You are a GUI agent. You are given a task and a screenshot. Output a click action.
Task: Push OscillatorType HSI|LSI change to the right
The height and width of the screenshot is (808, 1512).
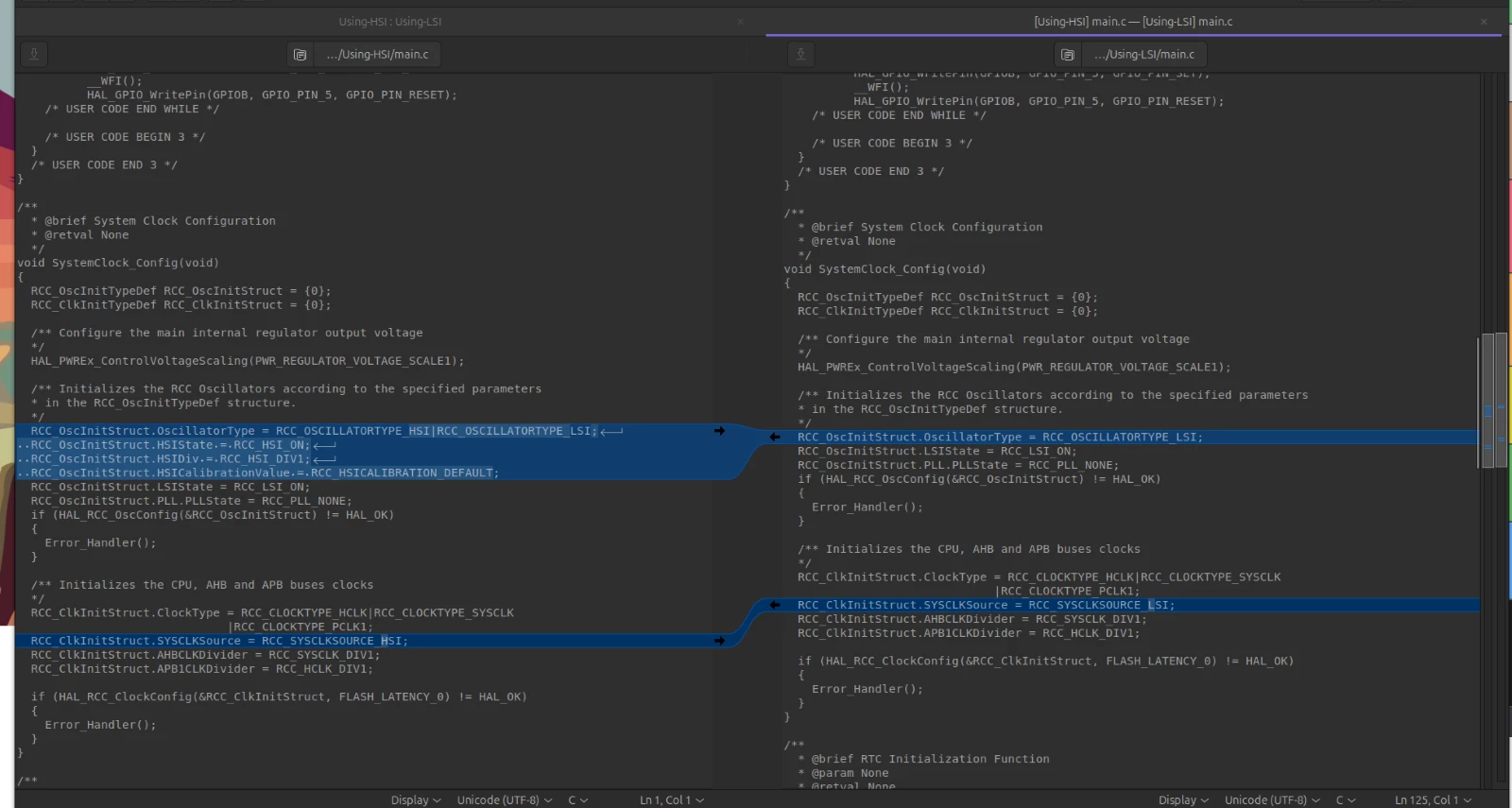[x=719, y=431]
